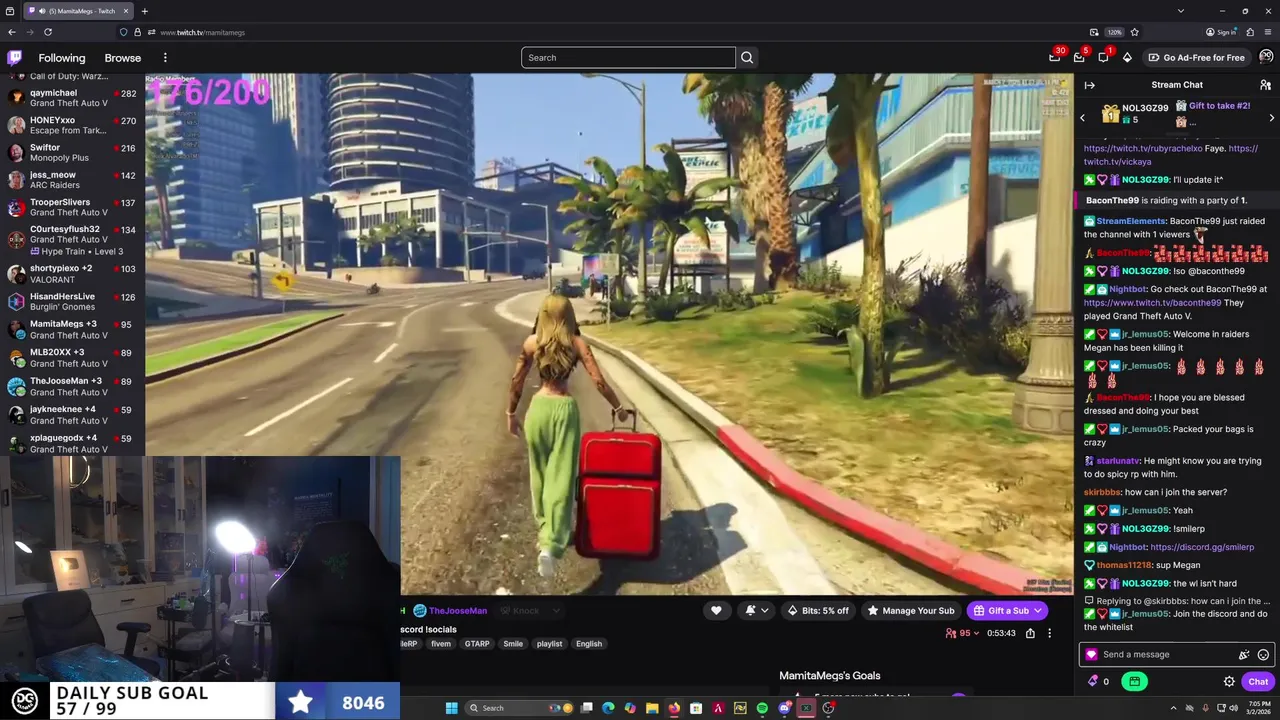Go to the Twitch home logo
This screenshot has height=720, width=1280.
click(x=14, y=57)
